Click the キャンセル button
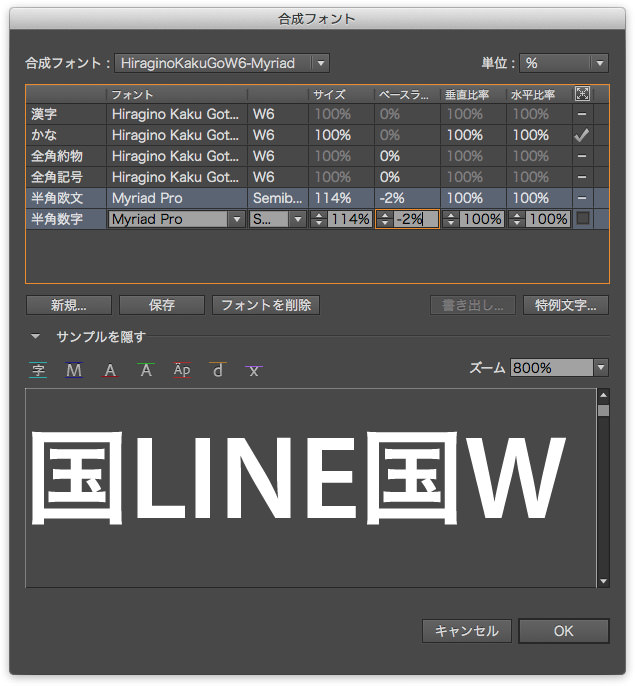635x686 pixels. pos(467,631)
